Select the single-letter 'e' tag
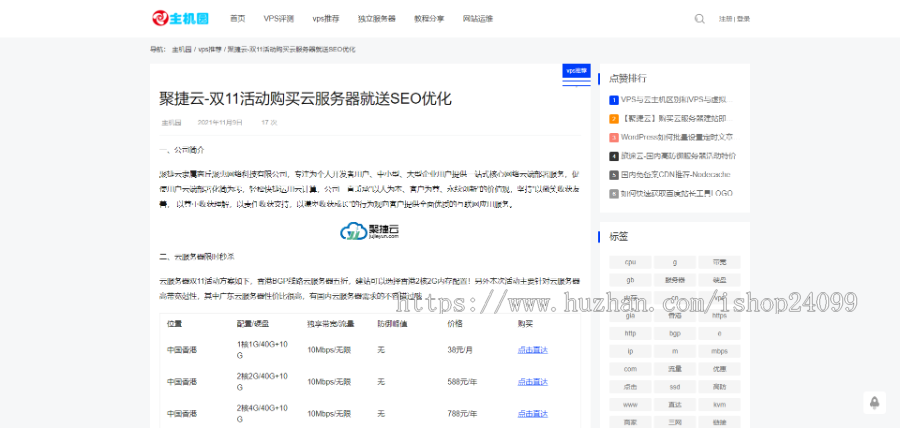The image size is (900, 428). (x=719, y=333)
